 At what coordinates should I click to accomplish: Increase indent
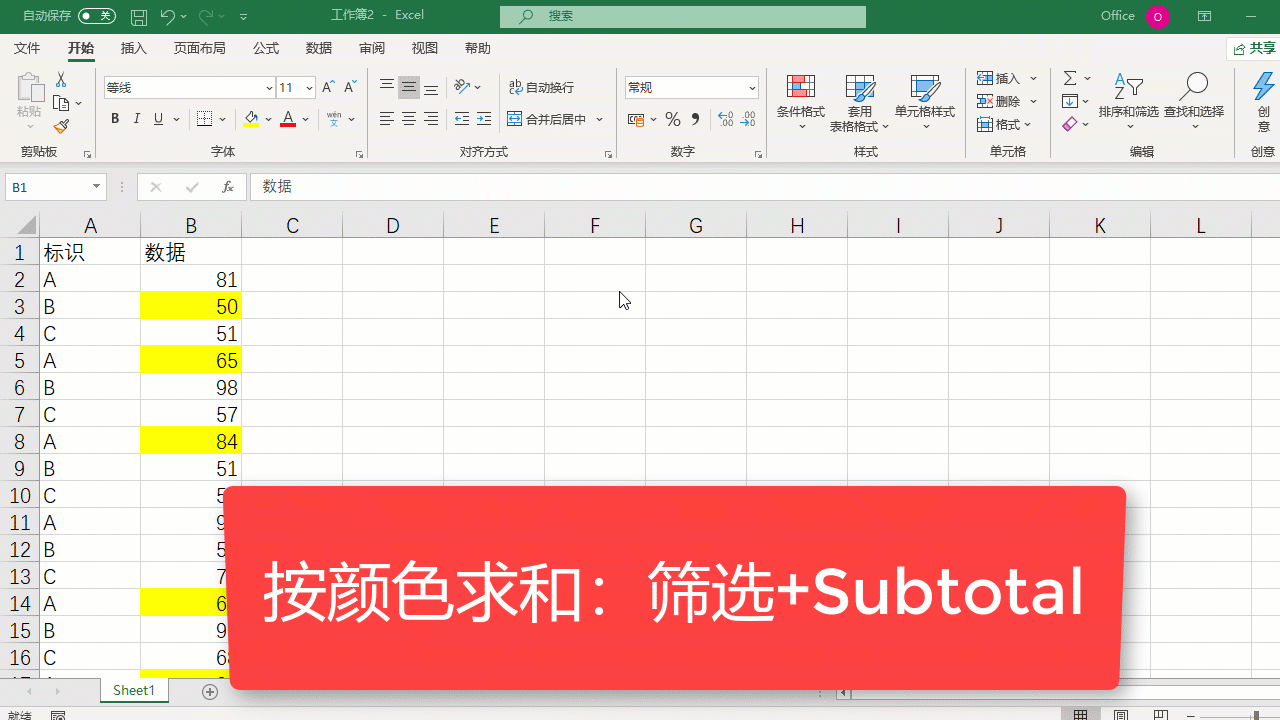tap(484, 119)
